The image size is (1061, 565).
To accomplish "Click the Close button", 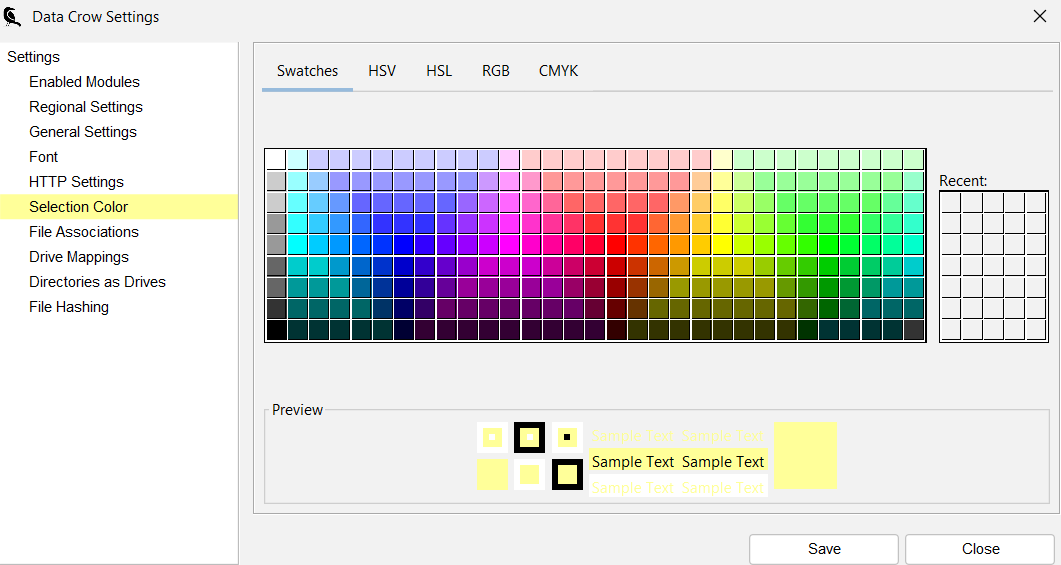I will (x=980, y=549).
